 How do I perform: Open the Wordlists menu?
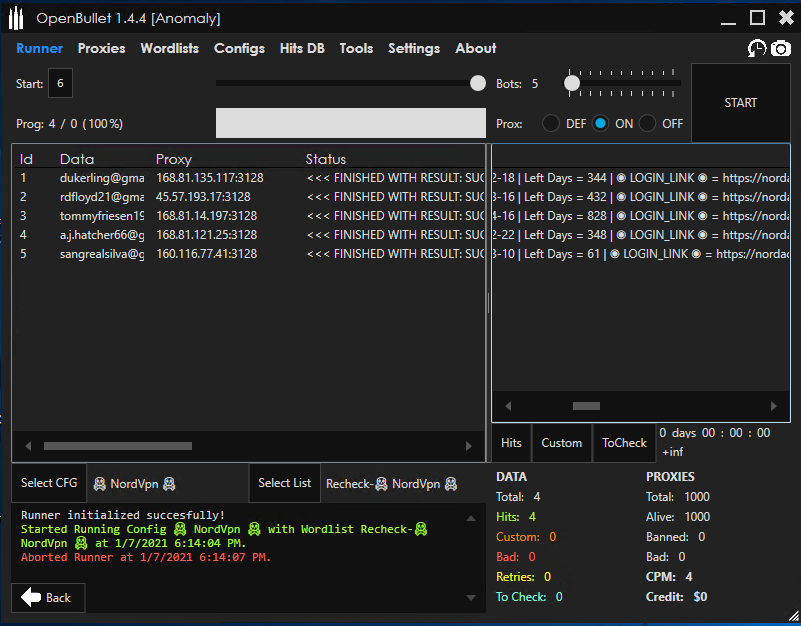[169, 48]
